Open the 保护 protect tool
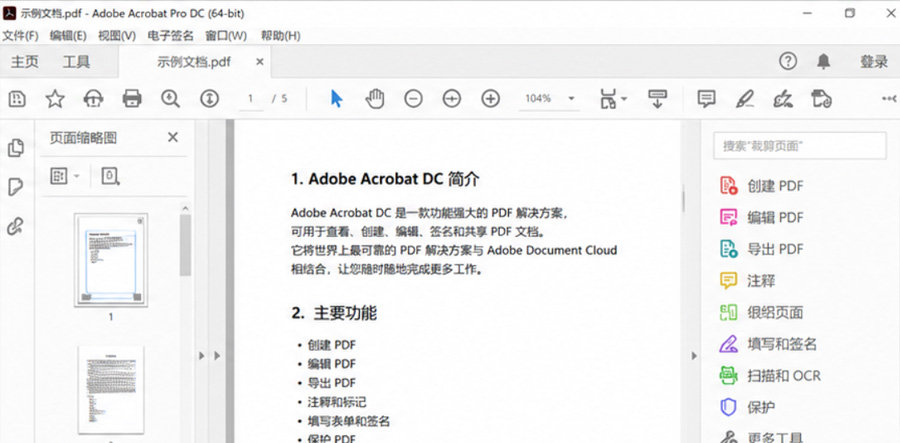Image resolution: width=900 pixels, height=443 pixels. click(747, 407)
